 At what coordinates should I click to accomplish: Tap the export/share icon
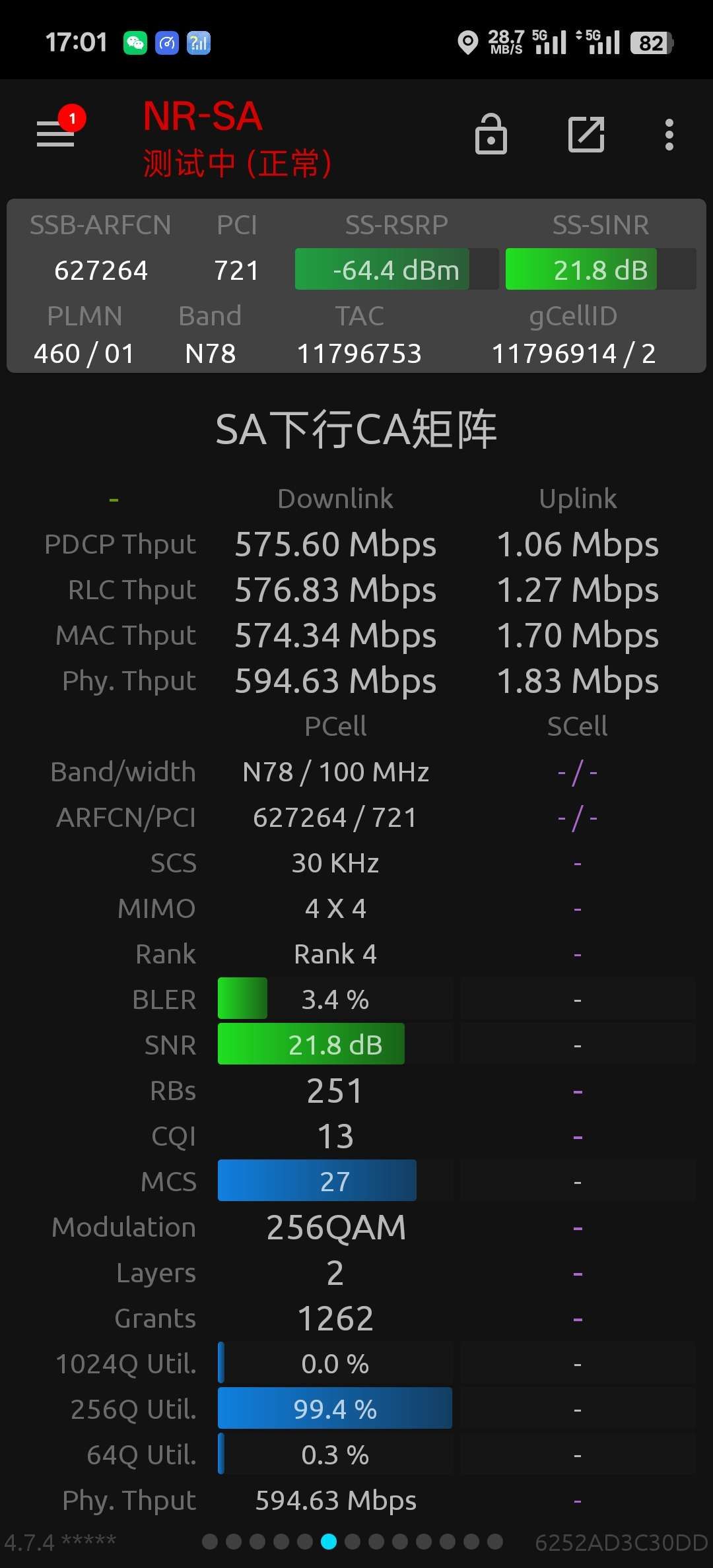586,135
